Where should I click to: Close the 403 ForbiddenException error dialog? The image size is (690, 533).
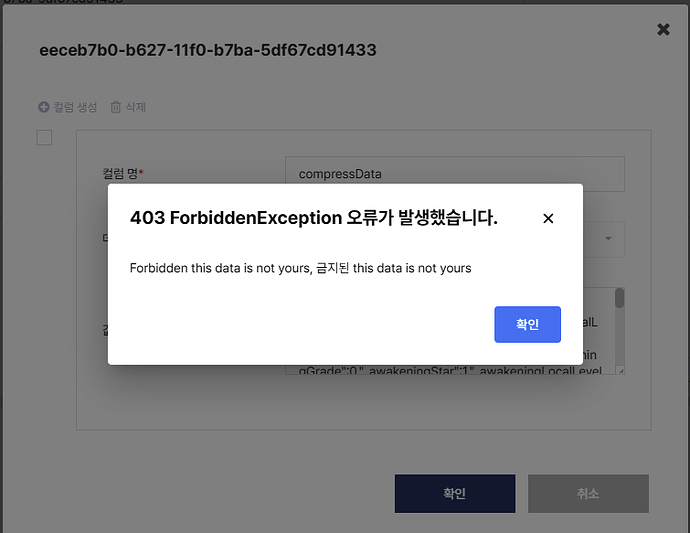(548, 218)
